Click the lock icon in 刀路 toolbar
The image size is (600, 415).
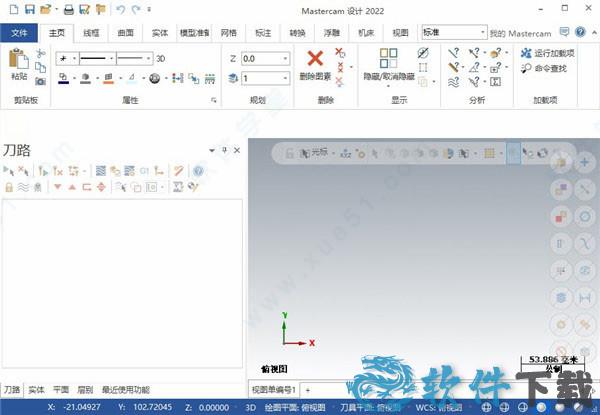pyautogui.click(x=9, y=186)
